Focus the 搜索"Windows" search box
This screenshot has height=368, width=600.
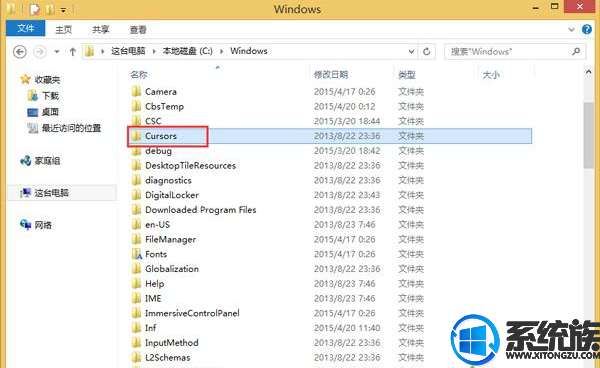point(515,51)
